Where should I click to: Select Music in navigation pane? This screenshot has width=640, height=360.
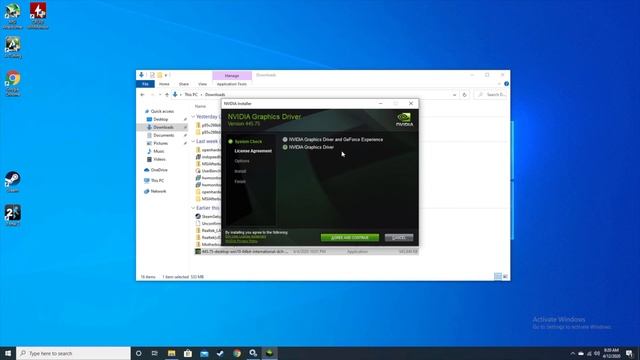click(x=159, y=151)
